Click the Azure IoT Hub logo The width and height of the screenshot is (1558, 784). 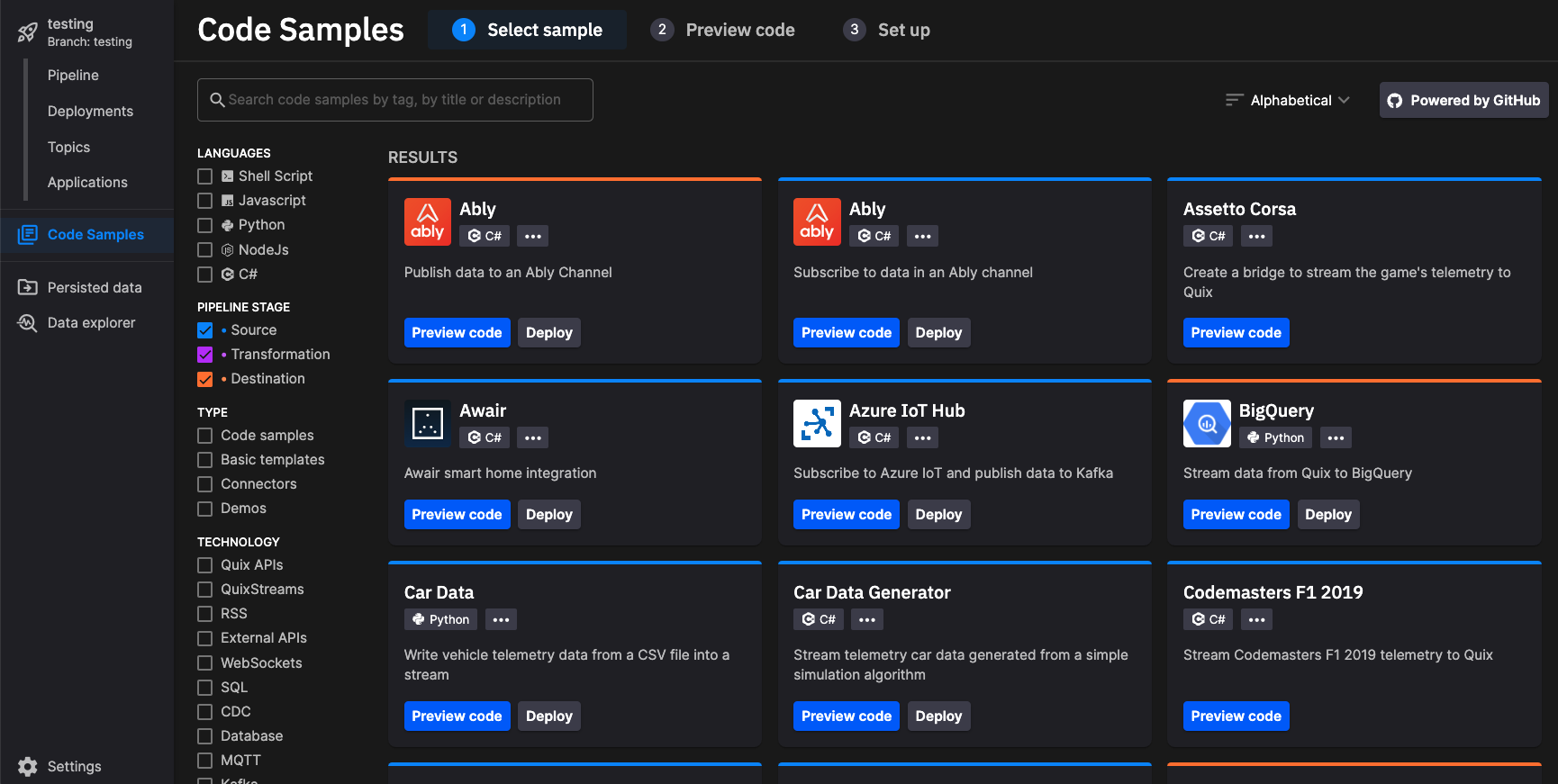click(817, 423)
